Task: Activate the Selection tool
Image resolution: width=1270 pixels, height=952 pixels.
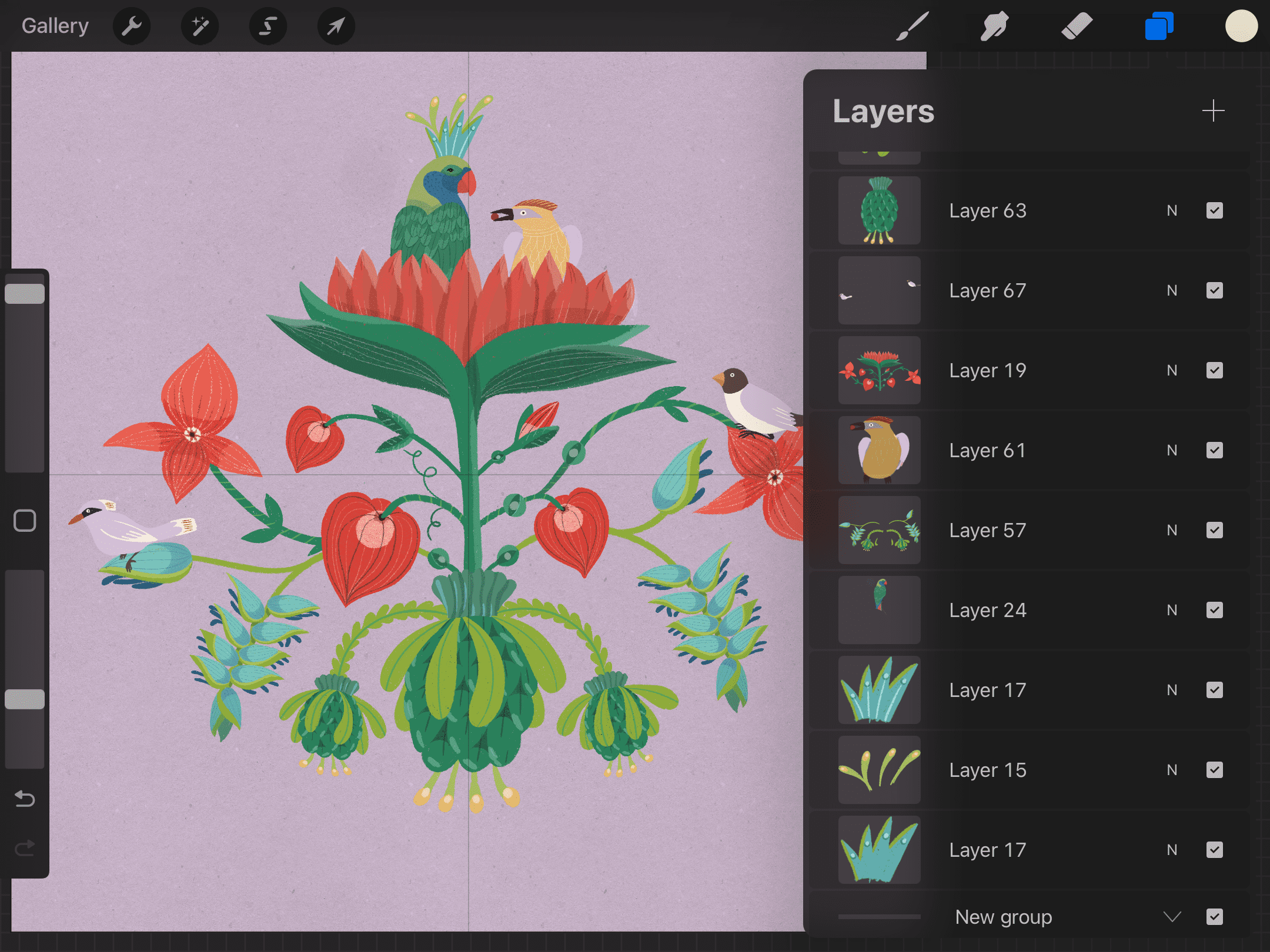Action: 268,26
